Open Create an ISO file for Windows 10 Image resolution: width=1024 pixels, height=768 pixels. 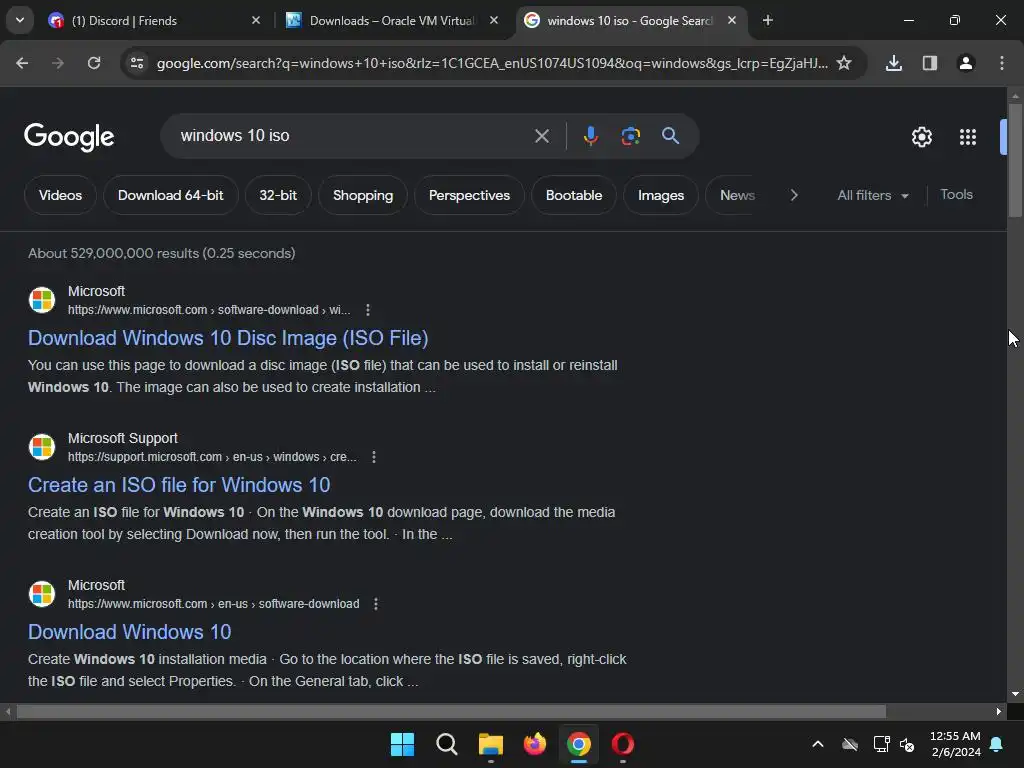[x=179, y=485]
